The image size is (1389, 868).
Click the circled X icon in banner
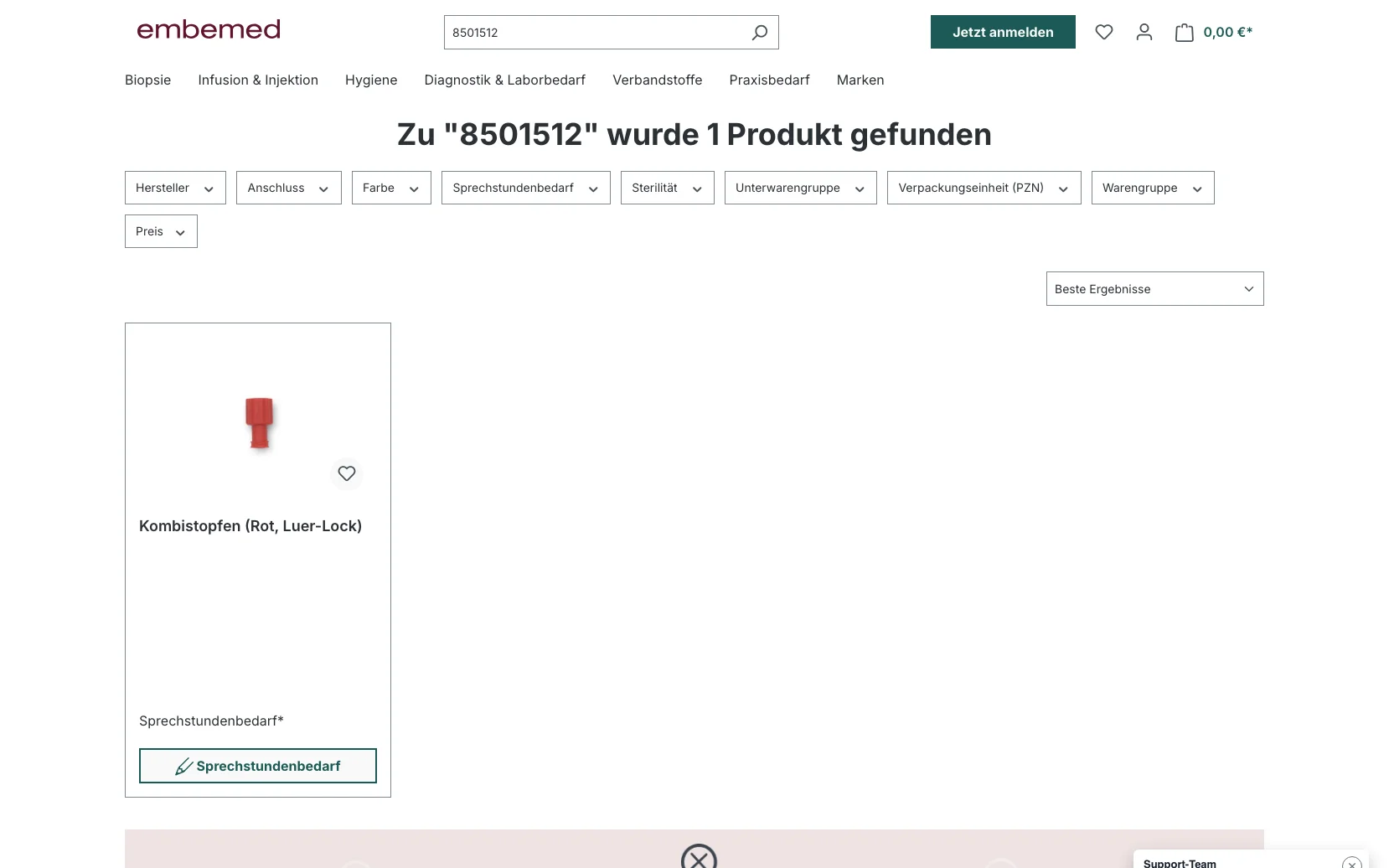(699, 856)
